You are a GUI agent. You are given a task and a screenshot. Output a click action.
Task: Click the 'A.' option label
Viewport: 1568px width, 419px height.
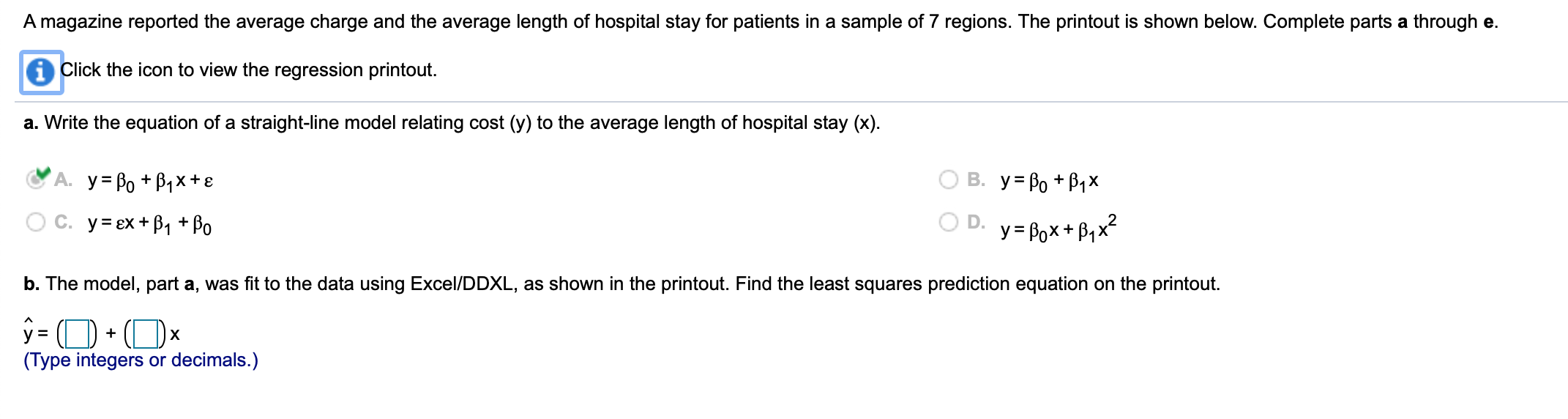click(63, 179)
